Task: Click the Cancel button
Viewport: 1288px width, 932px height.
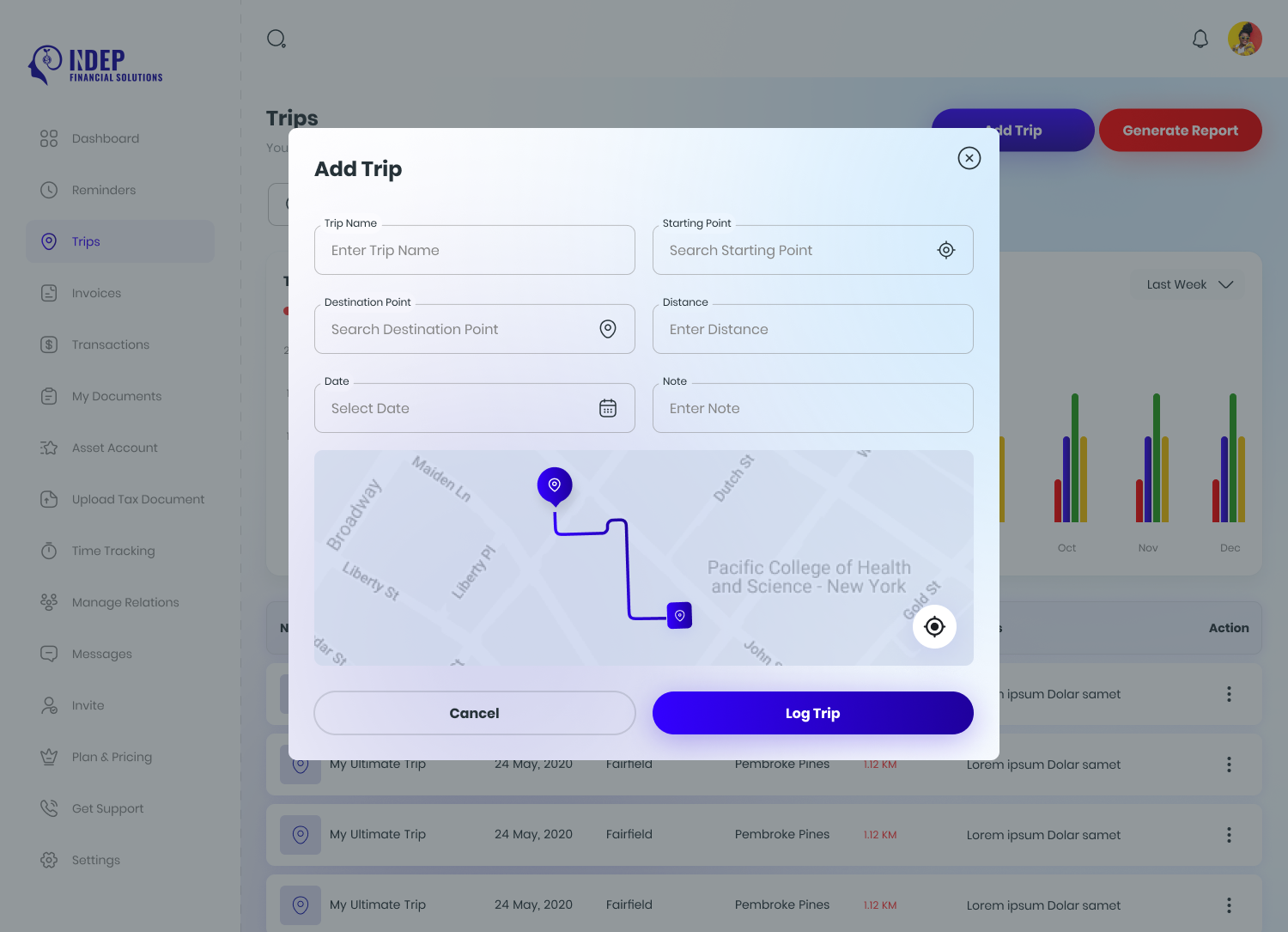Action: click(x=474, y=713)
